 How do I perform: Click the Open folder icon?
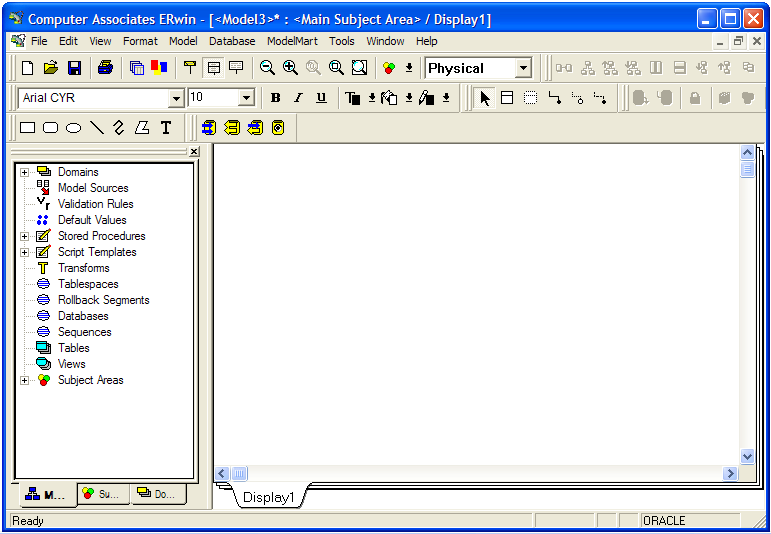tap(51, 68)
